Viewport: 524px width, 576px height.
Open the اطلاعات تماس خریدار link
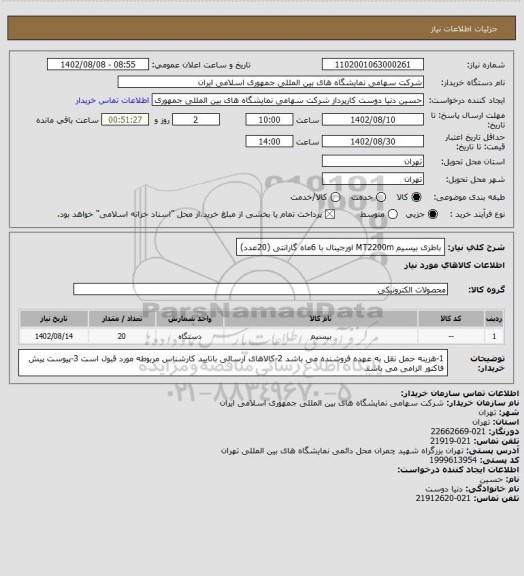point(112,100)
